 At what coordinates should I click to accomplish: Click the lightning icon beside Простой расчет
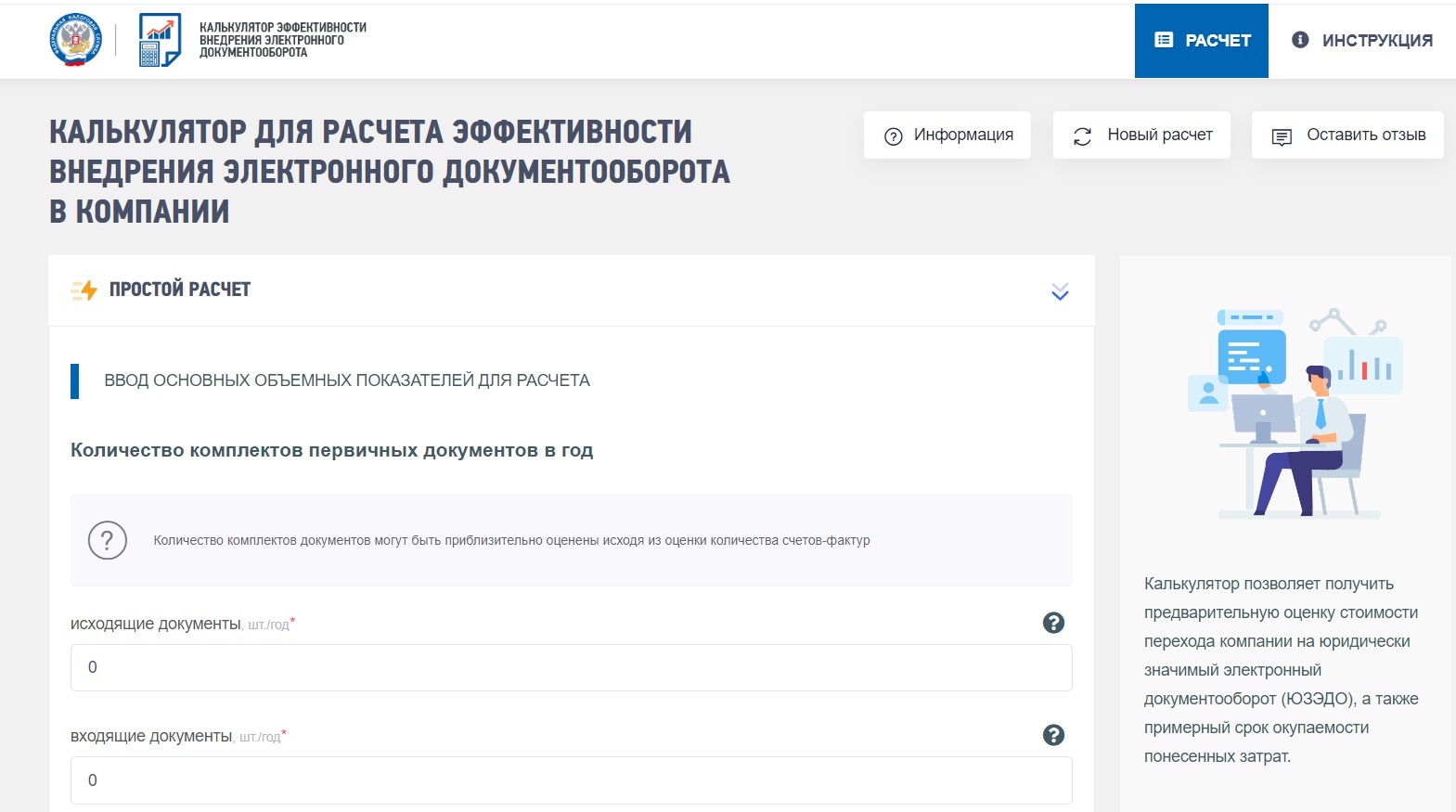[x=84, y=290]
